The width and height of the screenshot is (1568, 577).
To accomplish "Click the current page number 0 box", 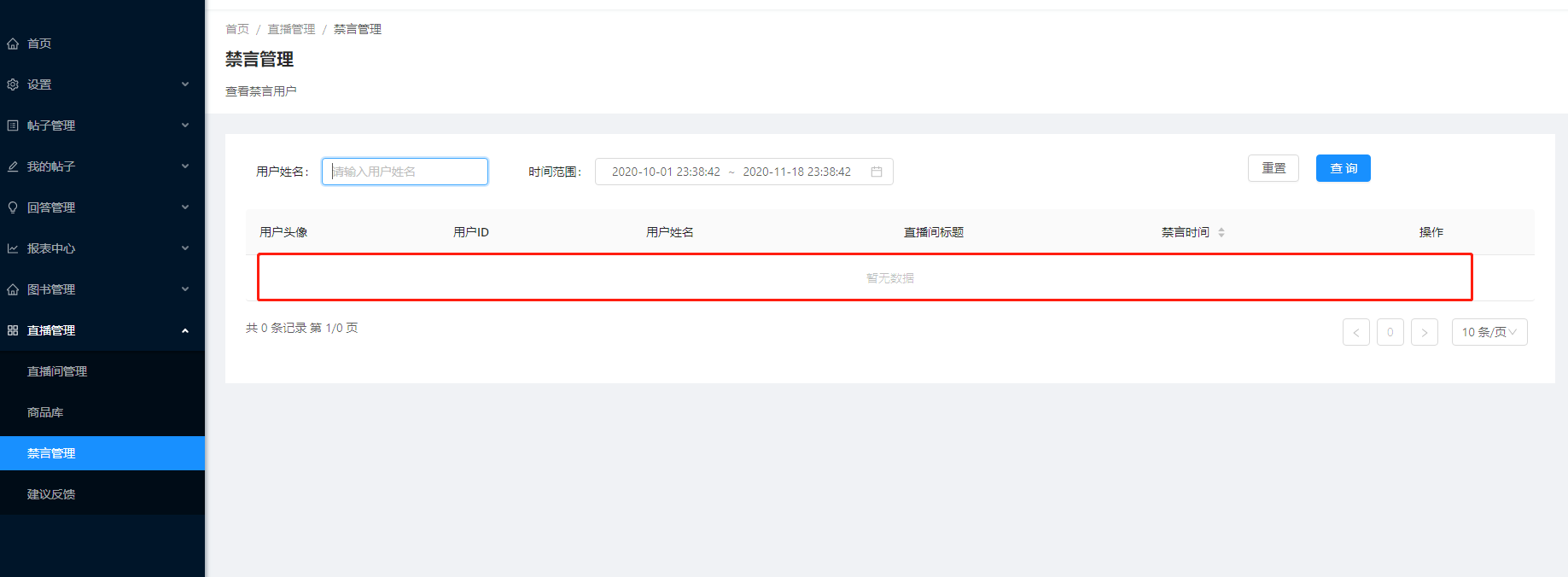I will (1390, 332).
